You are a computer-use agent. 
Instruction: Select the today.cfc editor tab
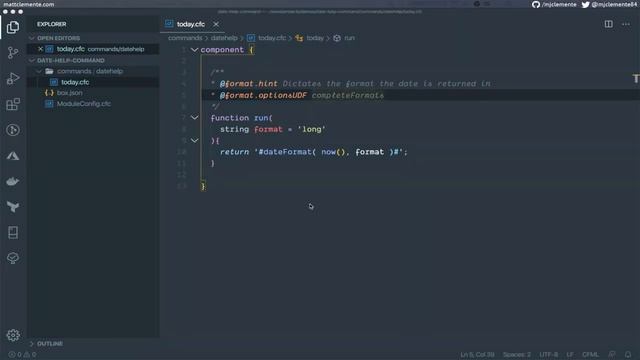191,24
